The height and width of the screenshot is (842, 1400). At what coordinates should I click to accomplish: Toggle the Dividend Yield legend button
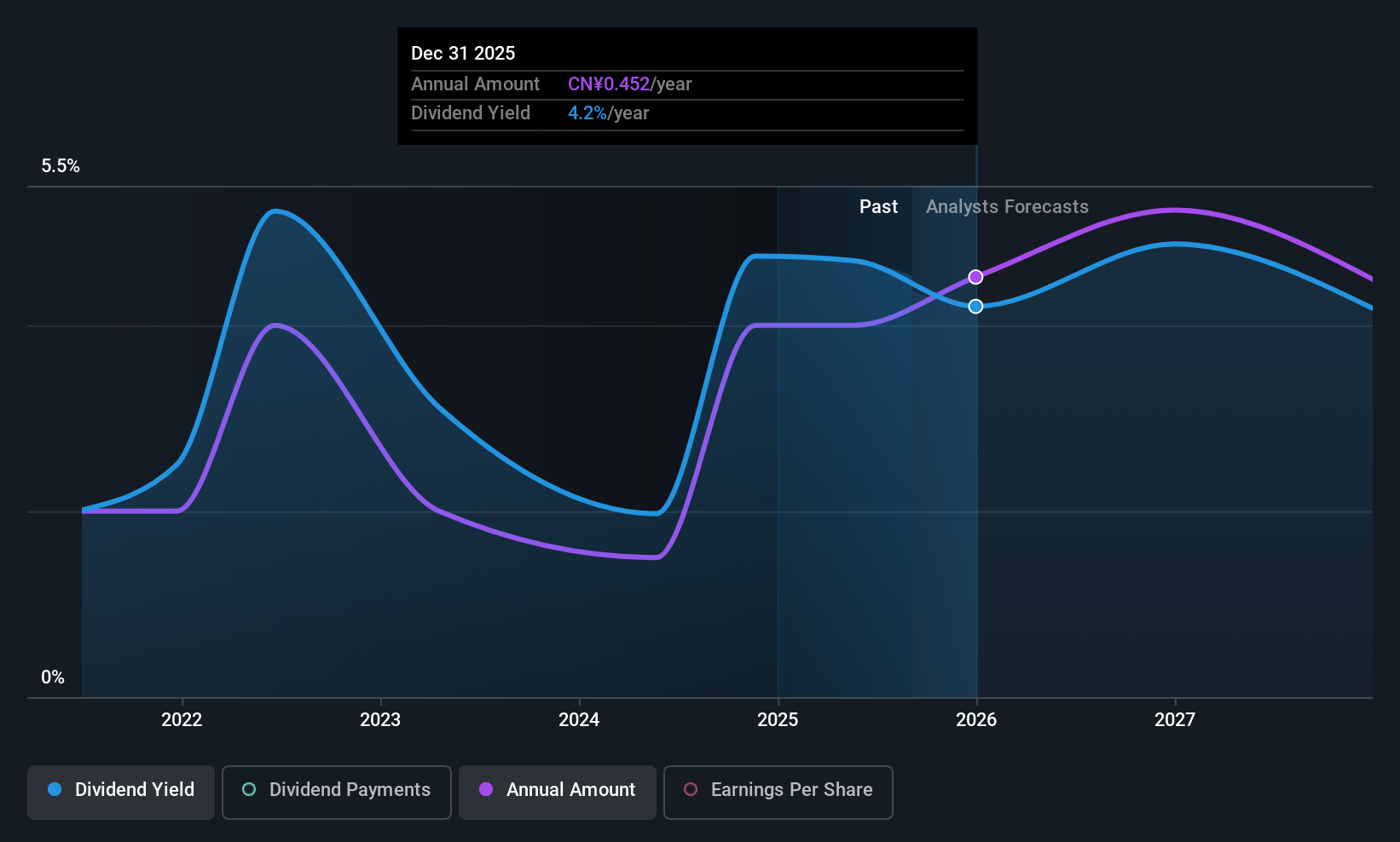[121, 792]
